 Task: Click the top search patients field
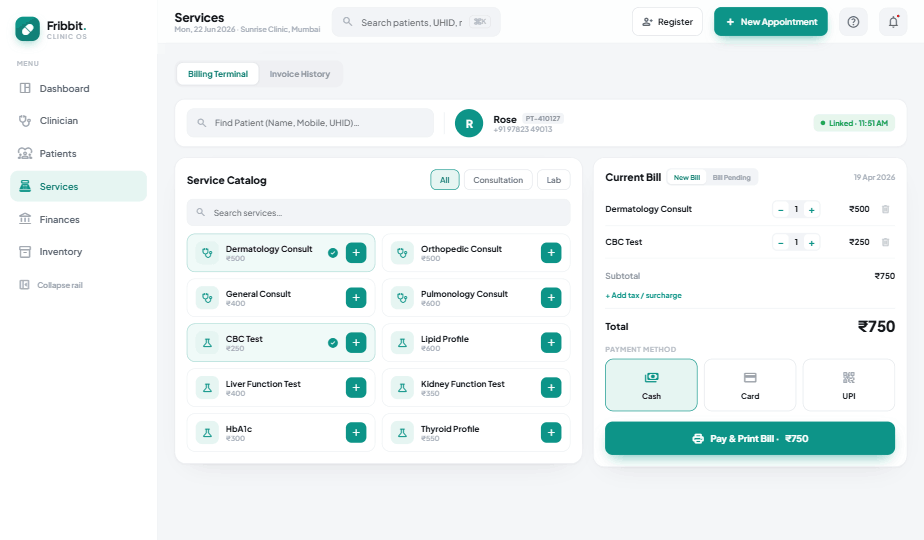click(416, 22)
